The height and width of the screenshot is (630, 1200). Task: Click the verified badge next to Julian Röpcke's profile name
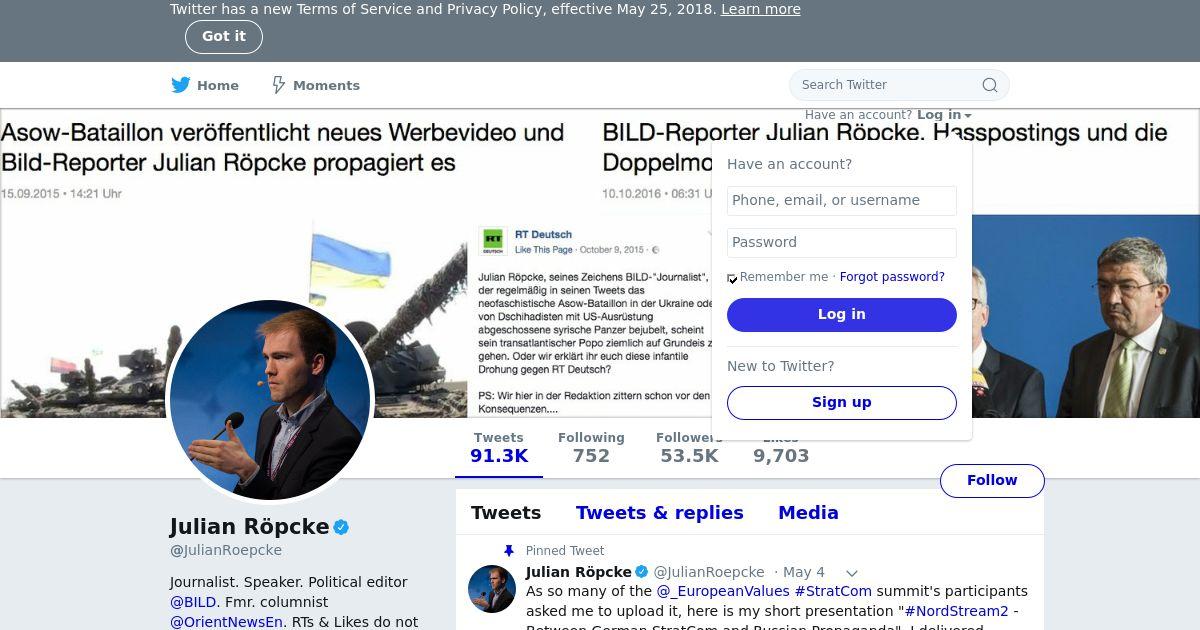[x=341, y=527]
